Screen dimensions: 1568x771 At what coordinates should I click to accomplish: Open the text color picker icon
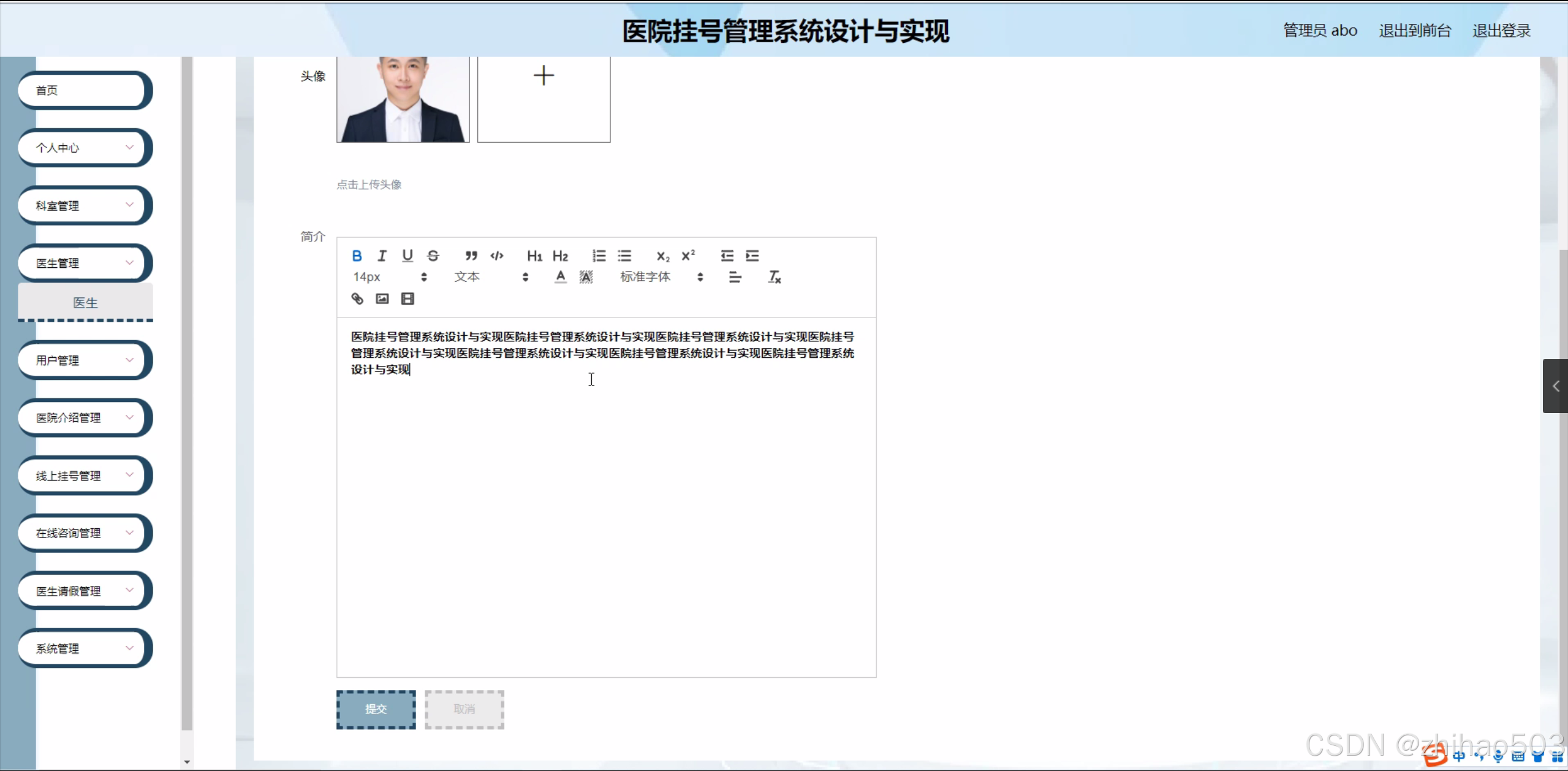click(x=559, y=277)
